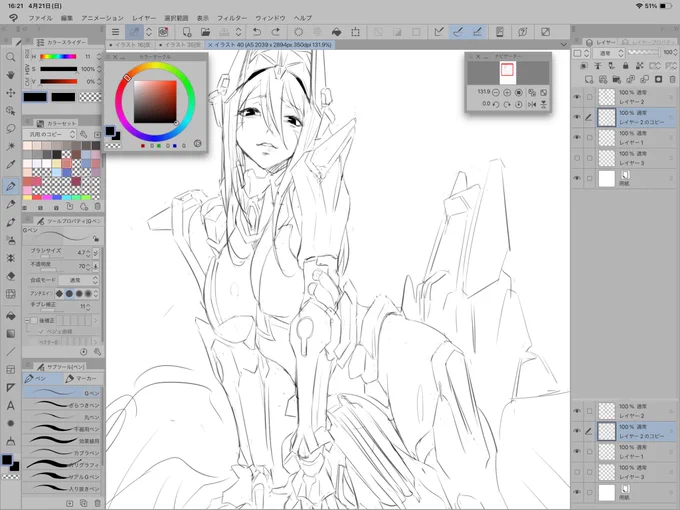Switch to the イラスト 16 canvas tab
Image resolution: width=680 pixels, height=510 pixels.
click(130, 45)
